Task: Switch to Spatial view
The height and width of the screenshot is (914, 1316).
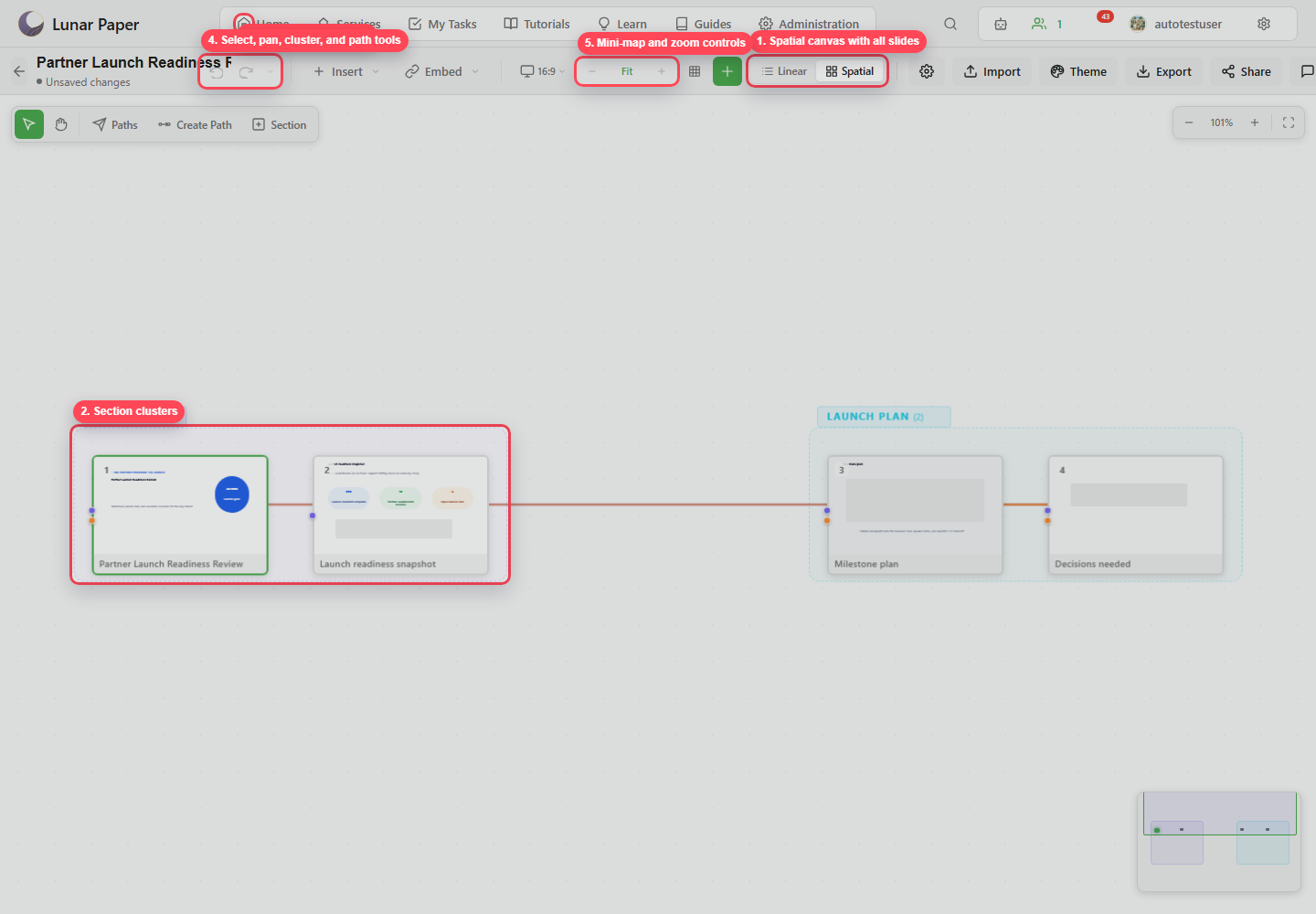Action: click(x=850, y=71)
